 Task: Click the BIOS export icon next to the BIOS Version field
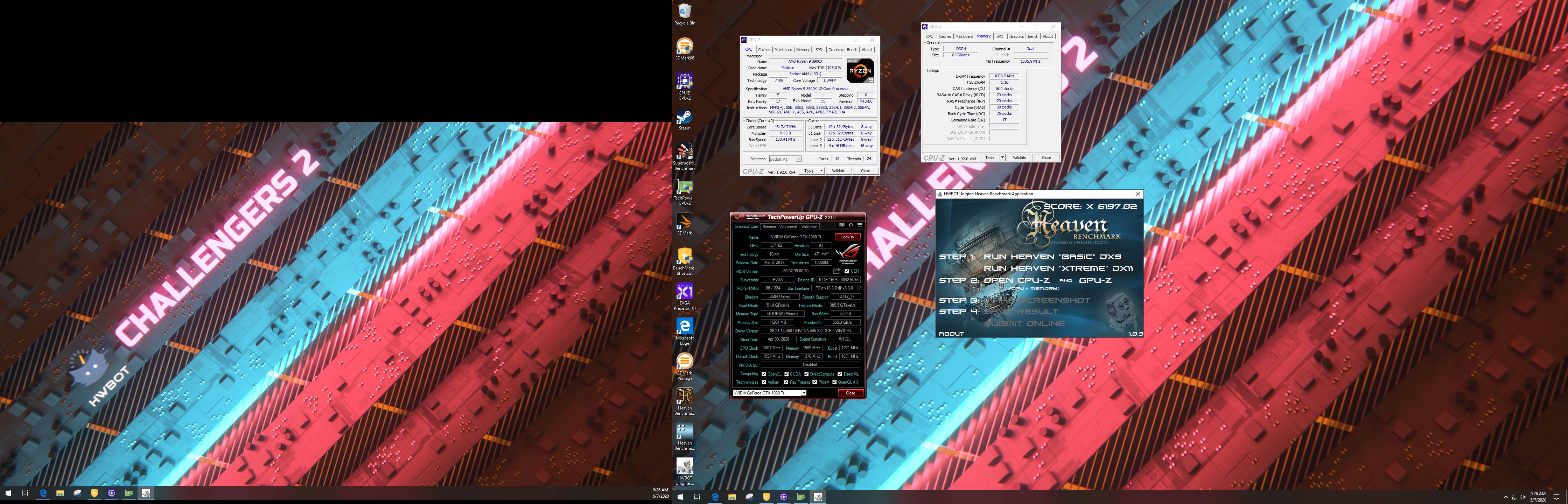coord(836,271)
